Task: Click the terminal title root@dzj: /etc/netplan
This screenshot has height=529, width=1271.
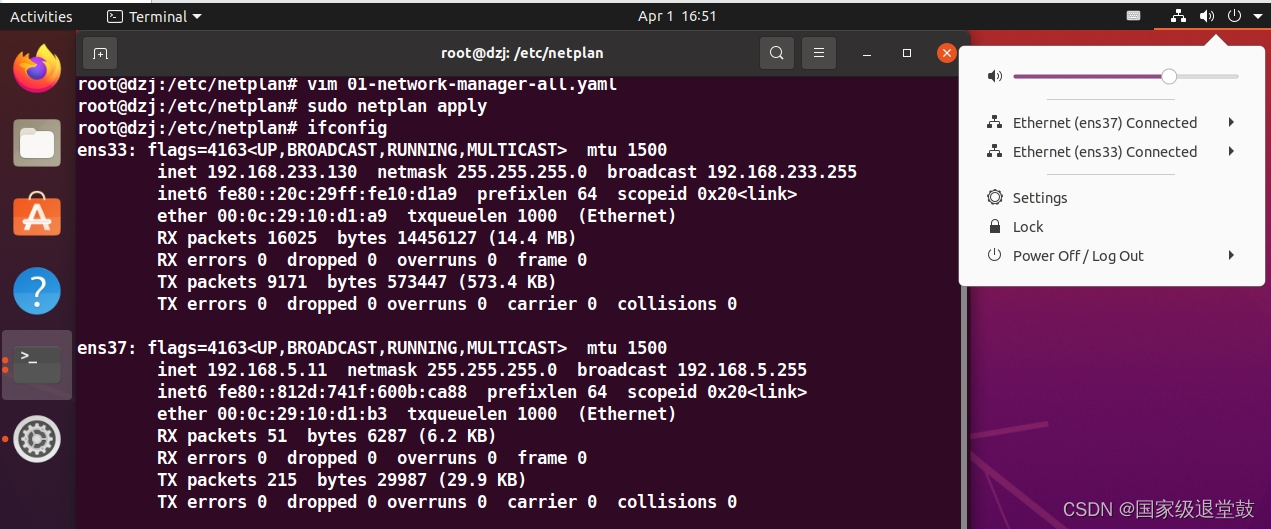Action: (x=522, y=53)
